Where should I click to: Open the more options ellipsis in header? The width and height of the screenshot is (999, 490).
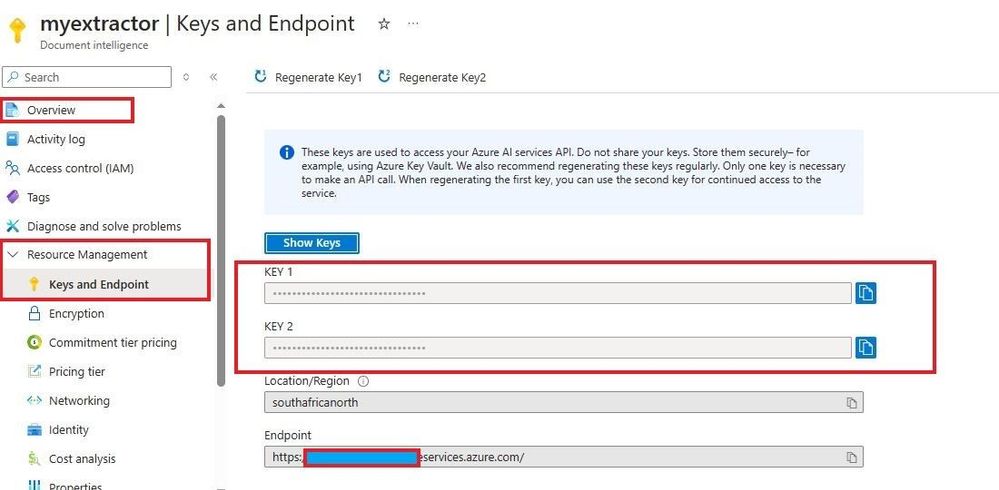(x=413, y=24)
